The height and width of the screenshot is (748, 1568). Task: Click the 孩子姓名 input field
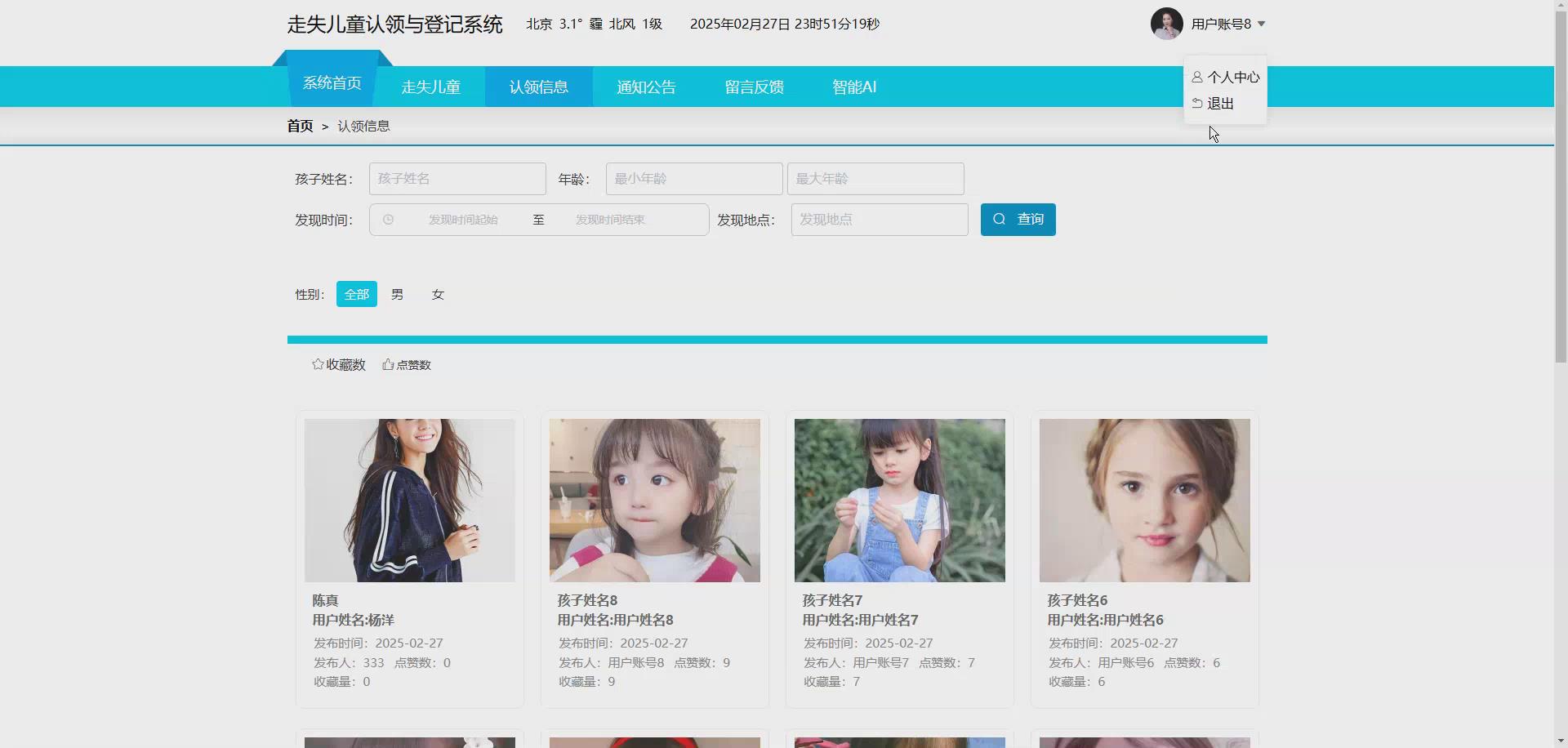[457, 178]
